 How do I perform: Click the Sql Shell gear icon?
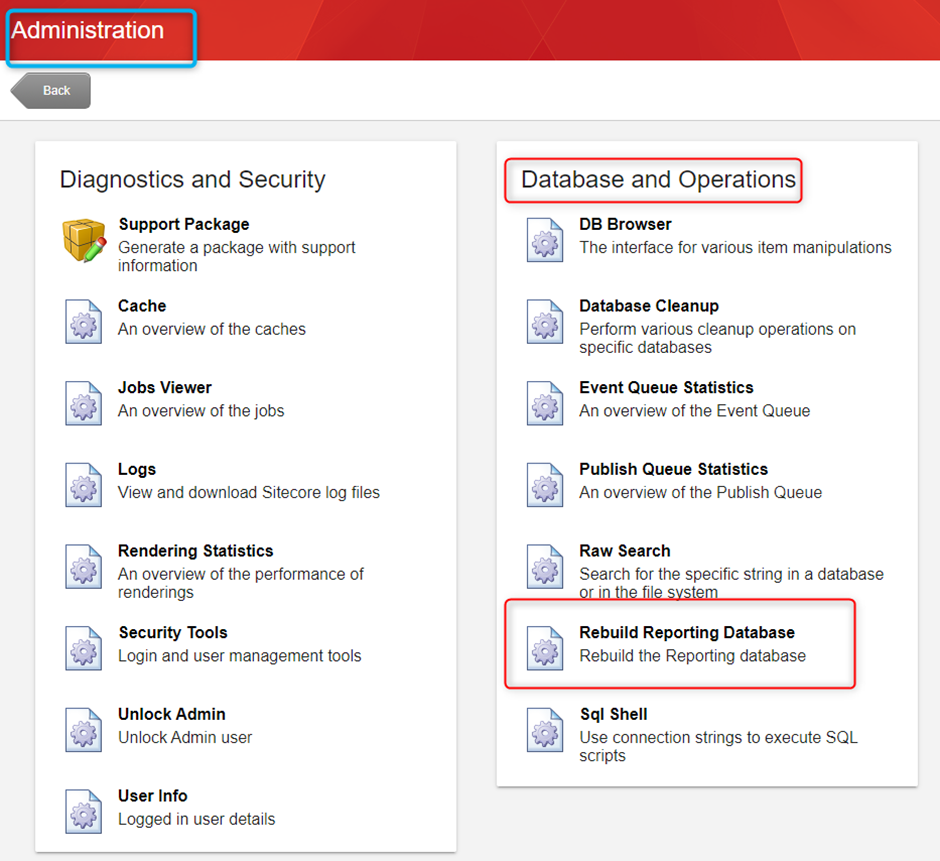coord(545,730)
